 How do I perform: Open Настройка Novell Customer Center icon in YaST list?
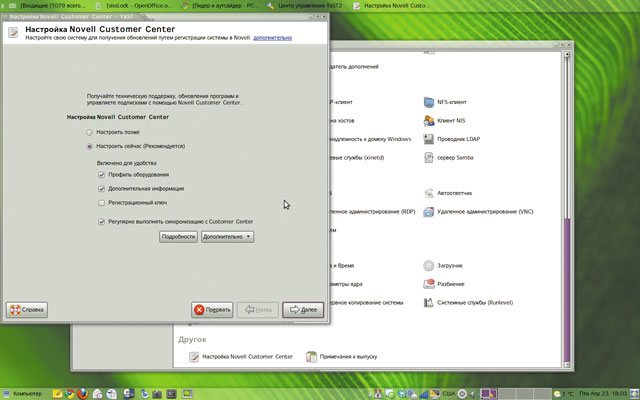(x=193, y=357)
